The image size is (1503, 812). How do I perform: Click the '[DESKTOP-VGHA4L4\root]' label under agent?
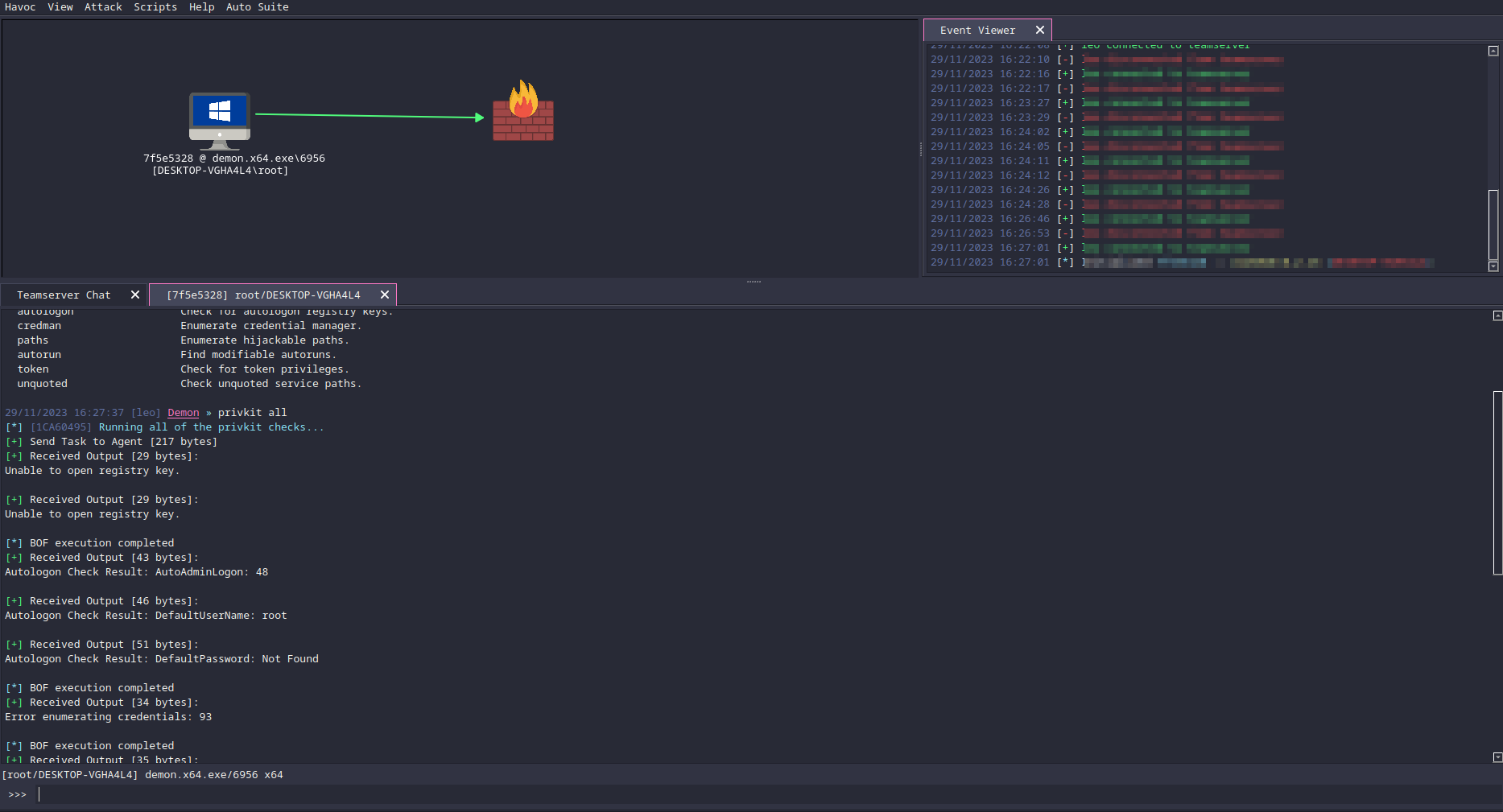point(220,171)
